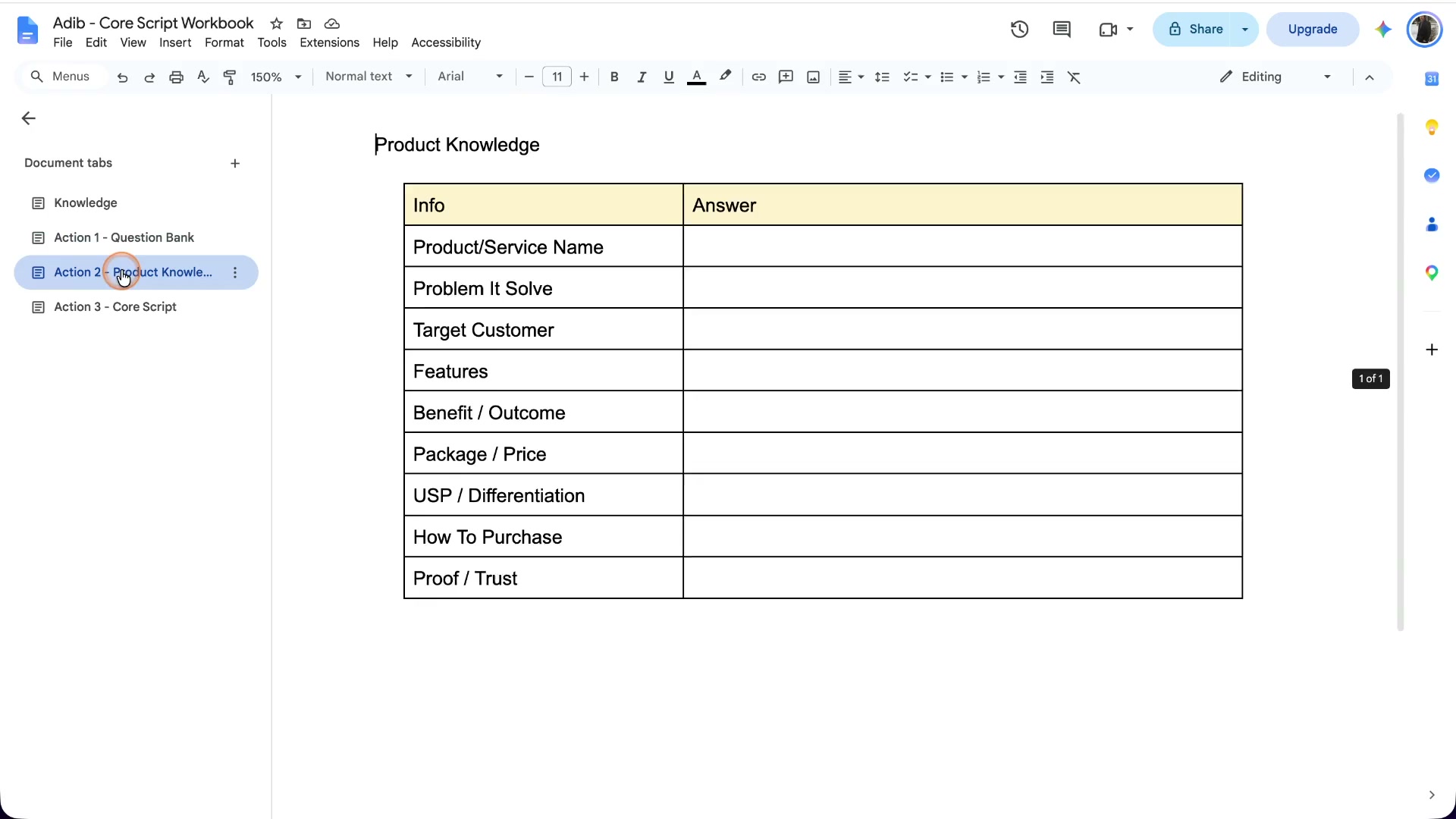The image size is (1456, 819).
Task: Close the document tabs sidebar arrow
Action: click(29, 118)
